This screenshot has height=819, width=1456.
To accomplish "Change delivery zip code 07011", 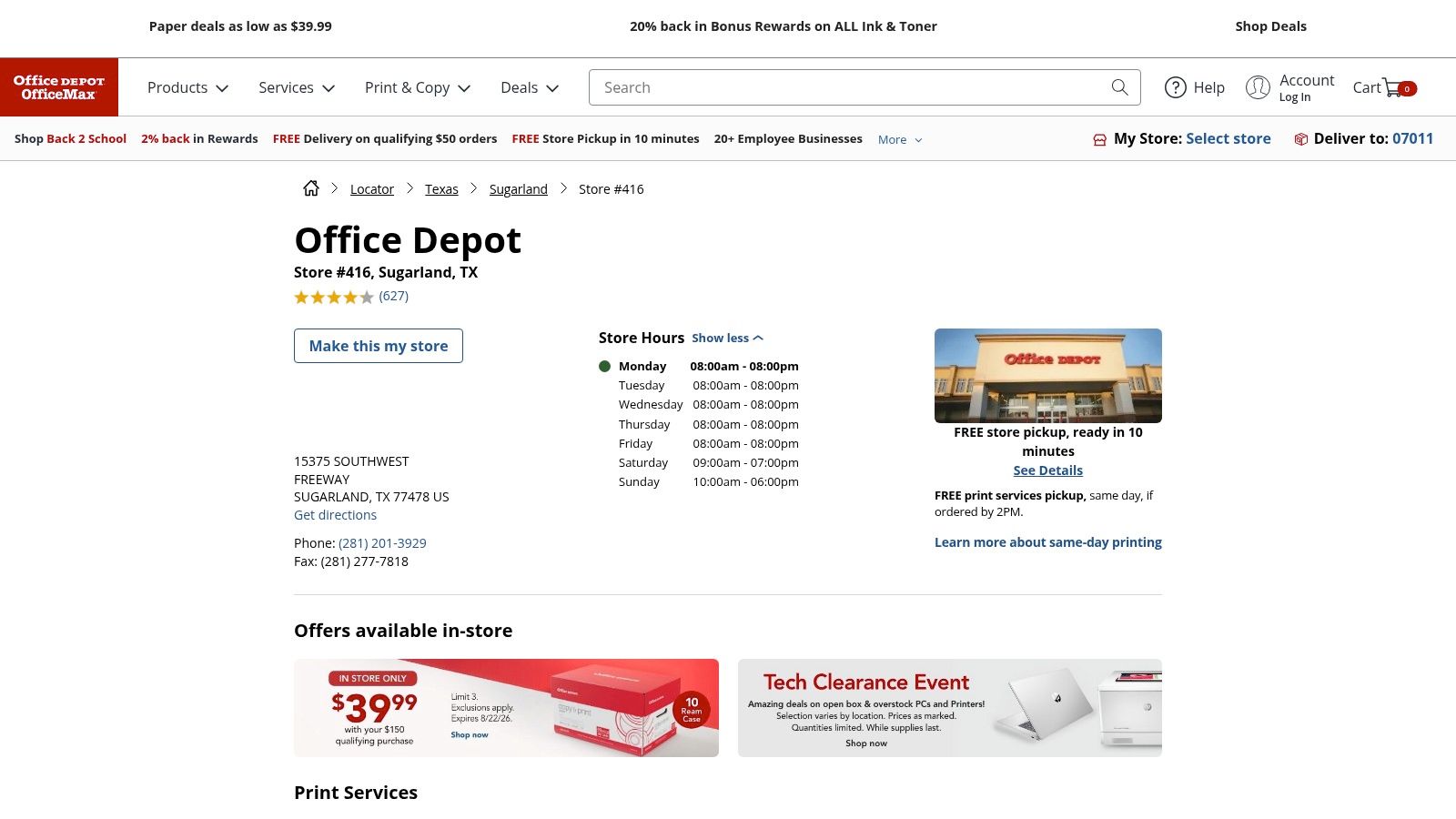I will [x=1412, y=138].
